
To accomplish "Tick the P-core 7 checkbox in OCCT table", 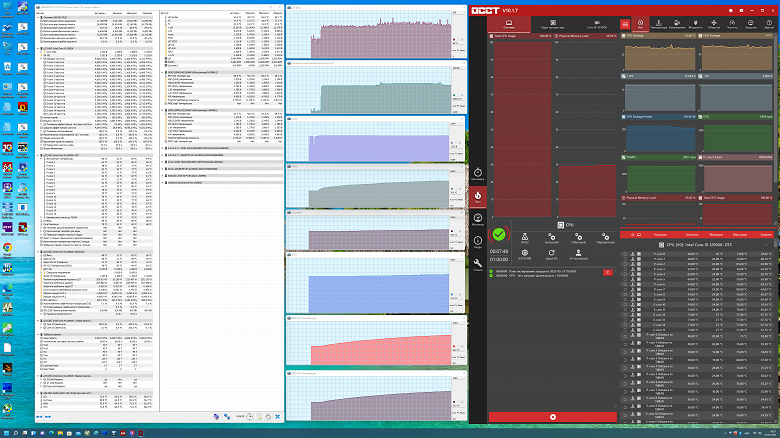I will coord(625,289).
